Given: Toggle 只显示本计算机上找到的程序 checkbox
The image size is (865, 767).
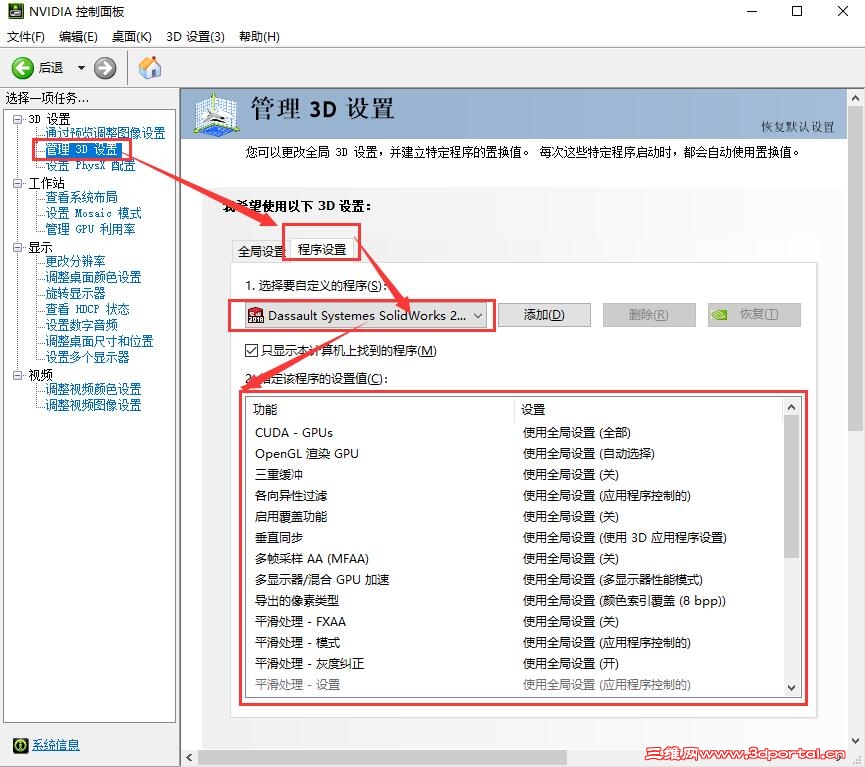Looking at the screenshot, I should [x=252, y=350].
